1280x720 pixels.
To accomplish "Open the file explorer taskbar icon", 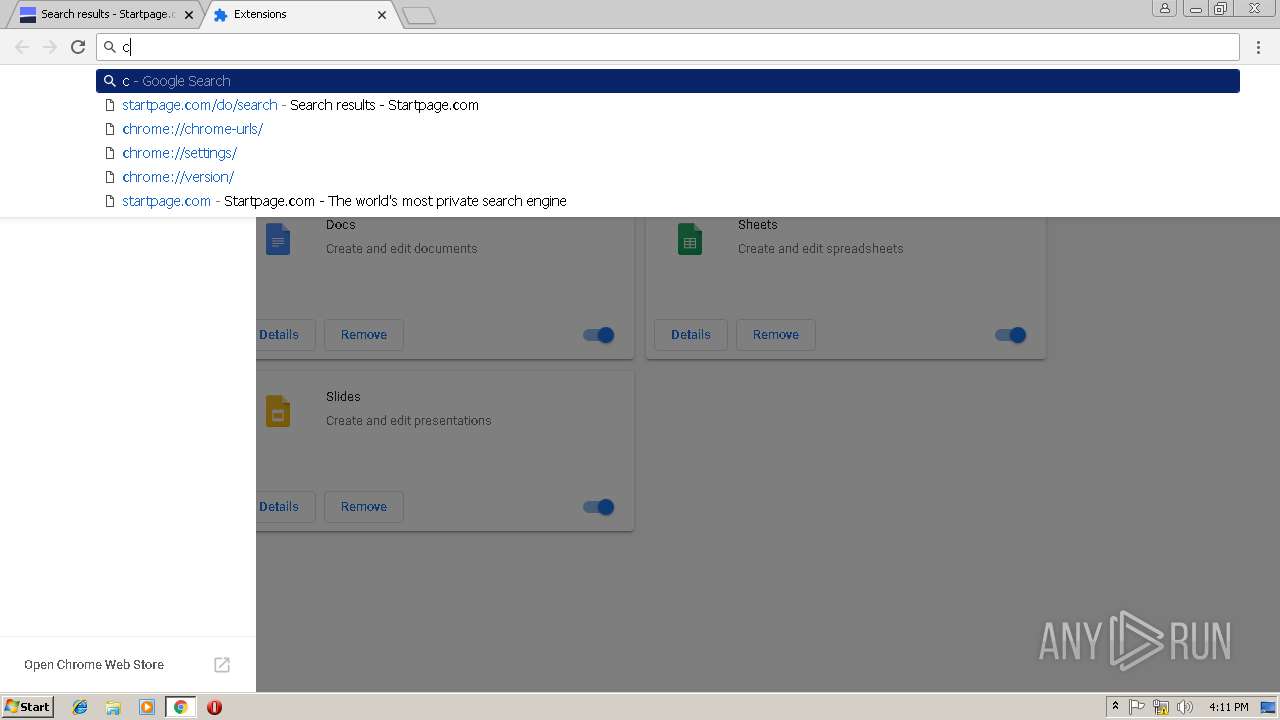I will pos(113,707).
